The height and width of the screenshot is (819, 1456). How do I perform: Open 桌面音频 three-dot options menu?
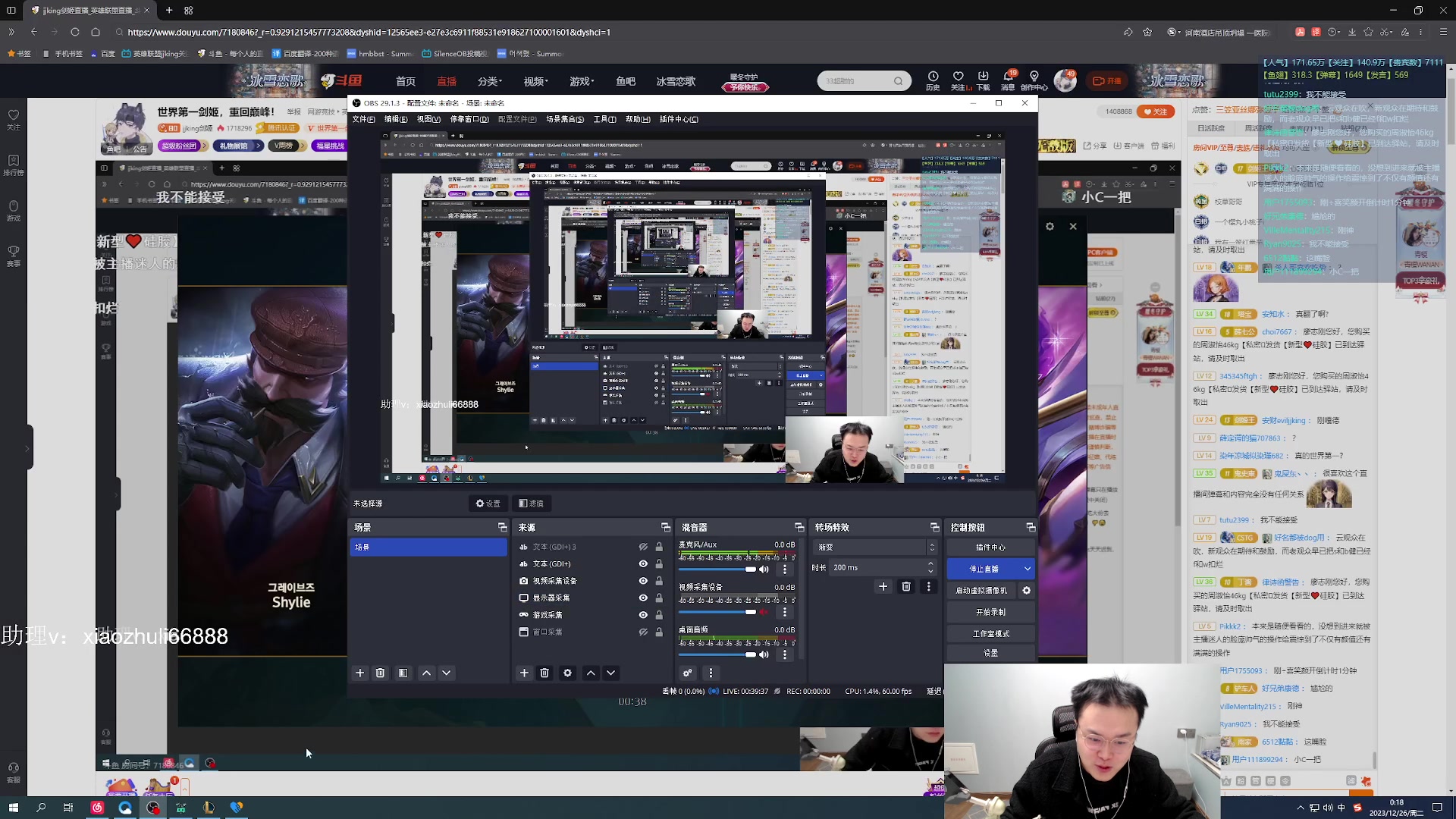point(785,654)
